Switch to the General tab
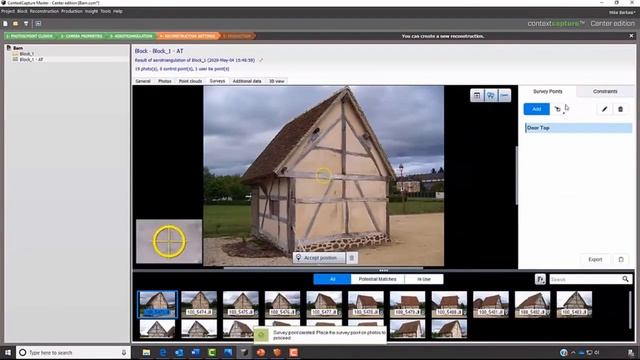Image resolution: width=640 pixels, height=360 pixels. click(143, 81)
